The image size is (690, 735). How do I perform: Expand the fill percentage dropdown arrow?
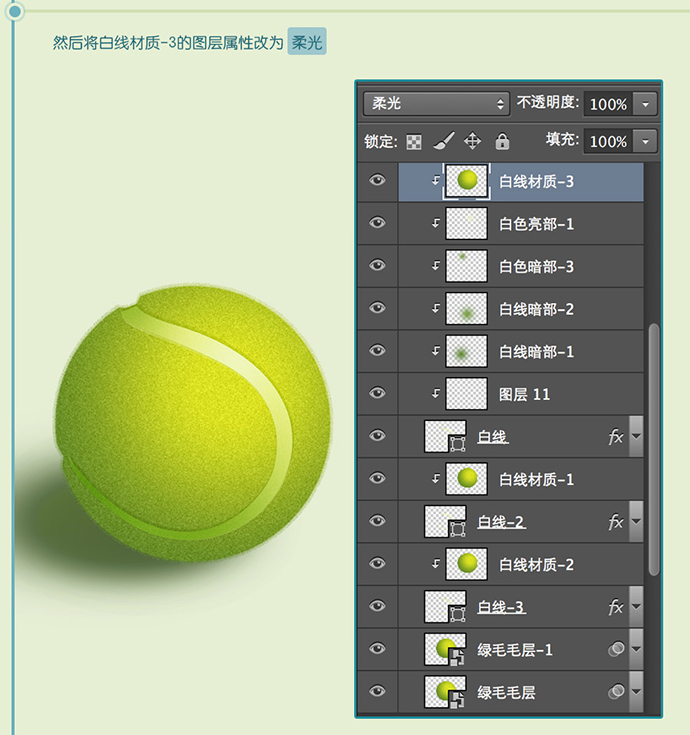point(646,142)
